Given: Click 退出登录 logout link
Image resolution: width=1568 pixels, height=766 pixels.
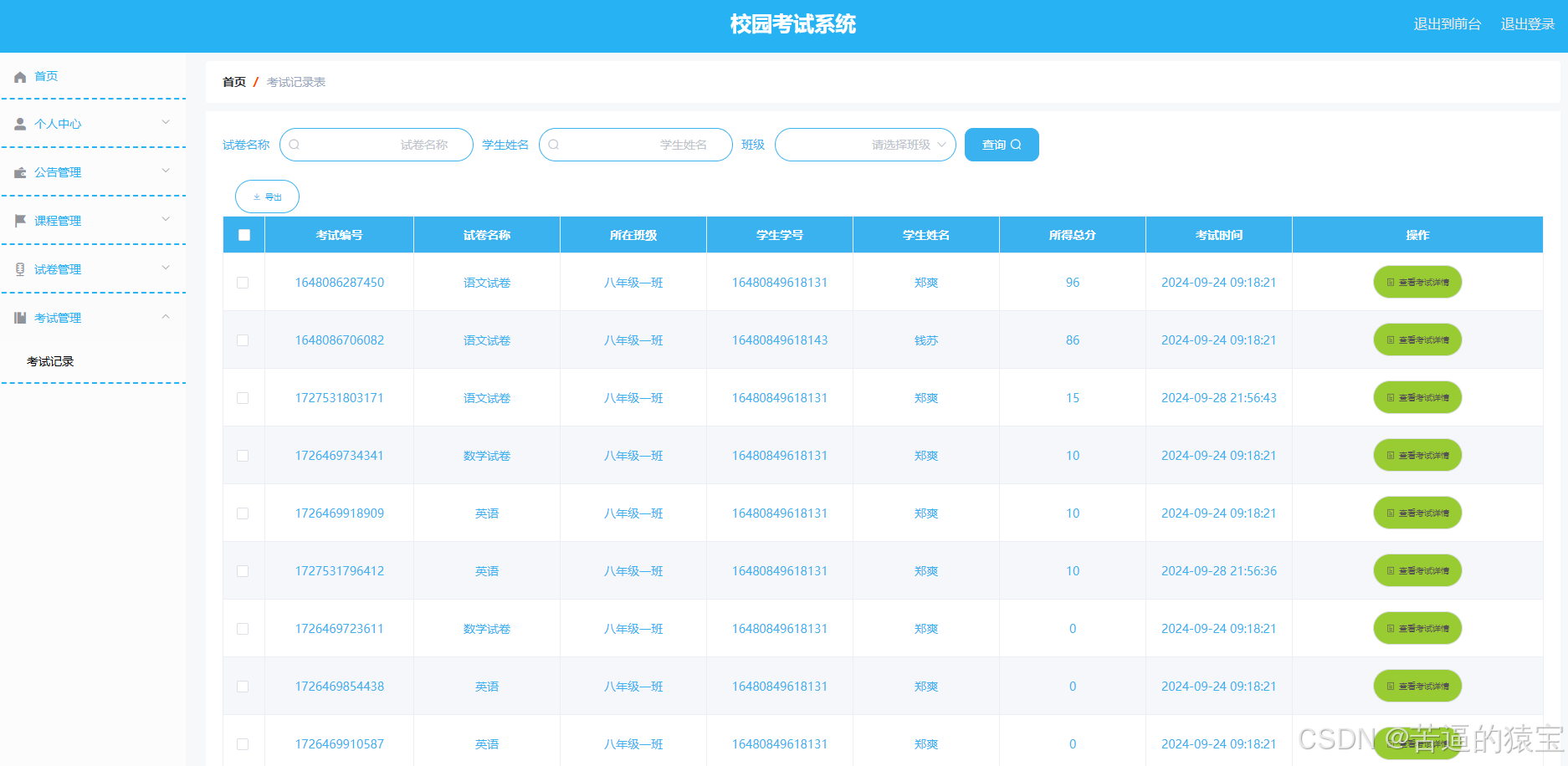Looking at the screenshot, I should pos(1528,24).
